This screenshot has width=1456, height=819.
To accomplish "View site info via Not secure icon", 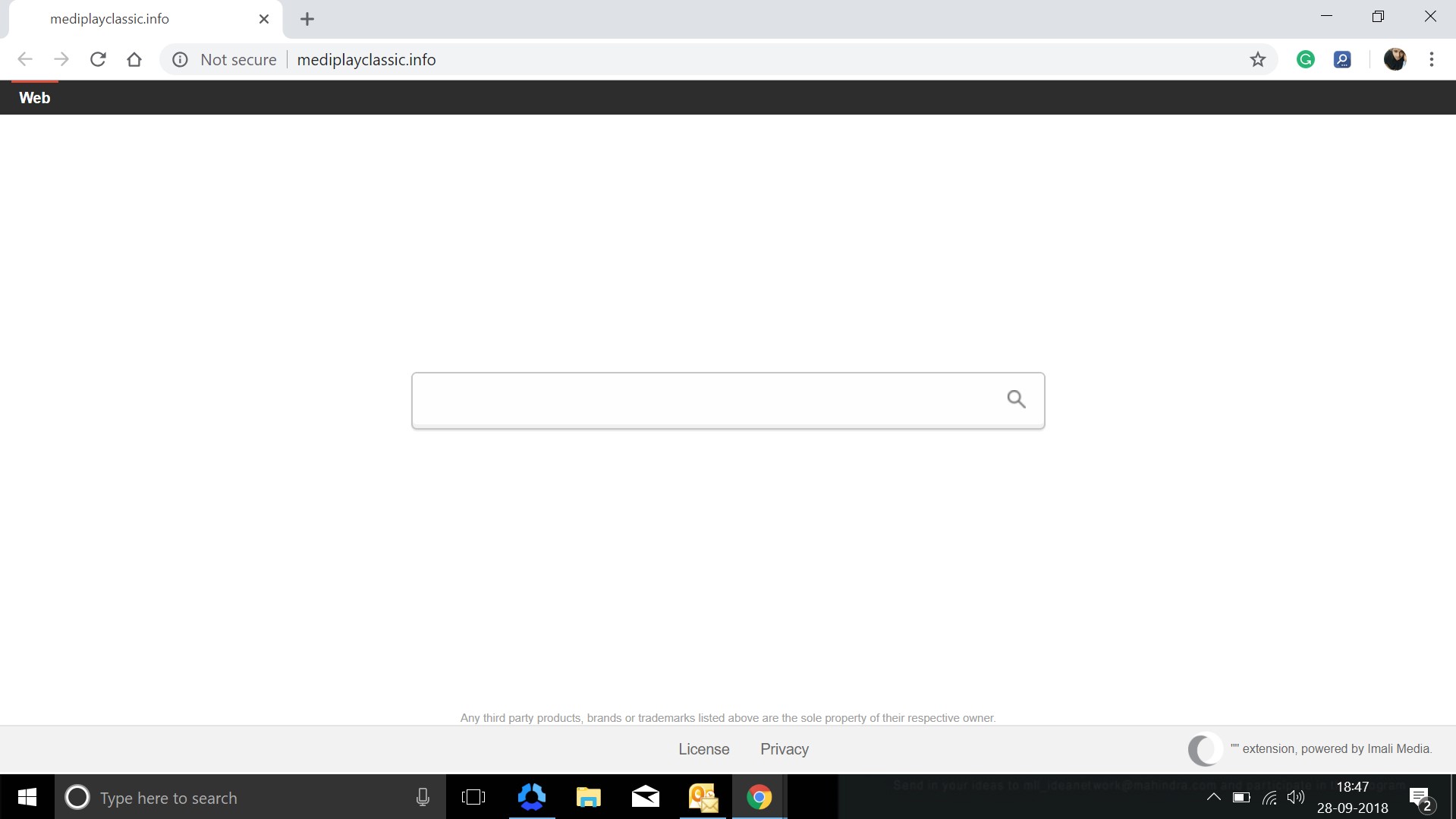I will [180, 59].
